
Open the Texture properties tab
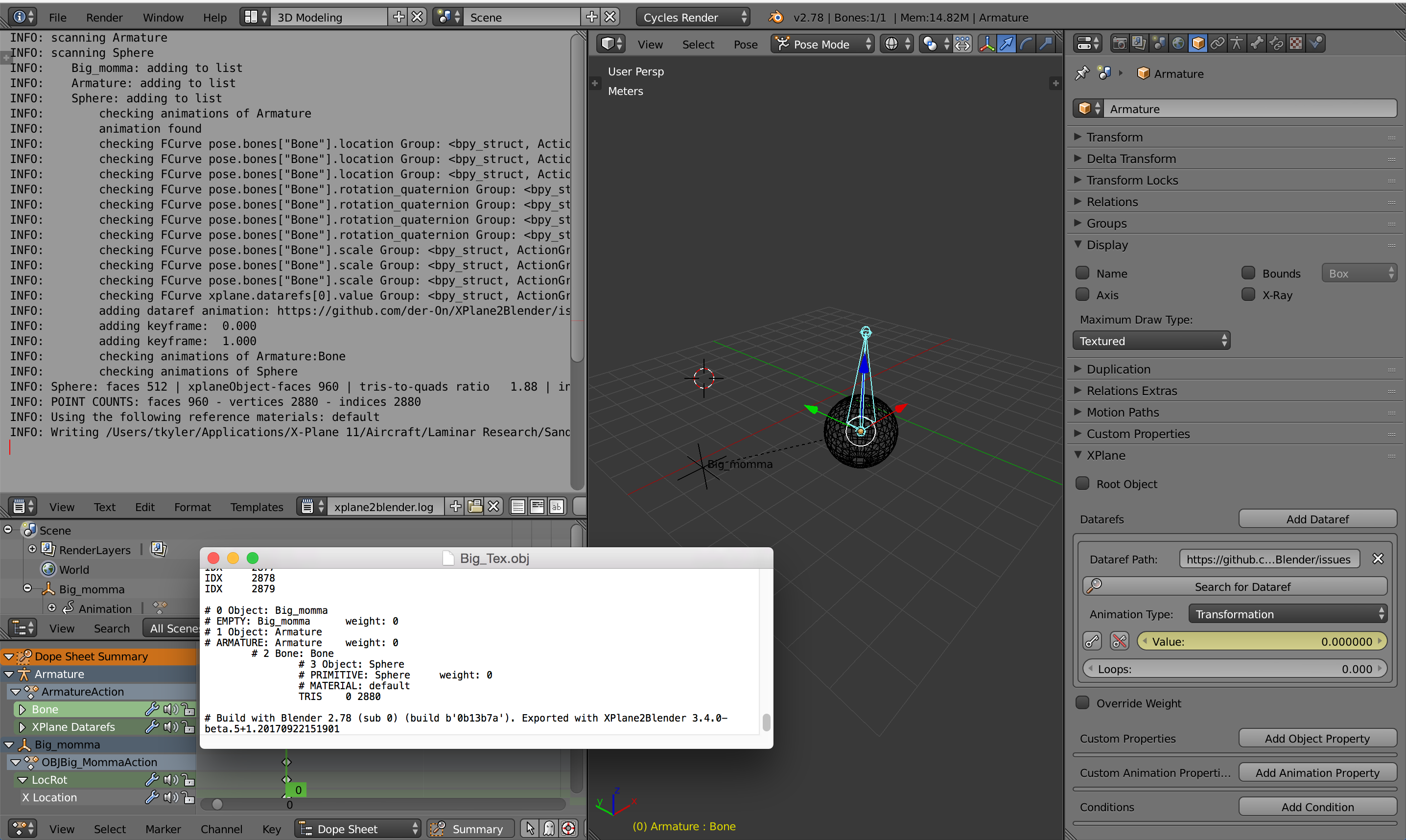(1296, 43)
